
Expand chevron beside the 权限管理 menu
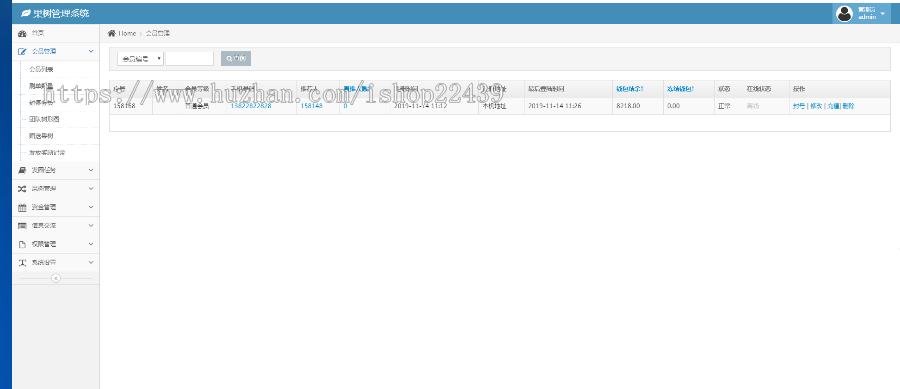[91, 244]
